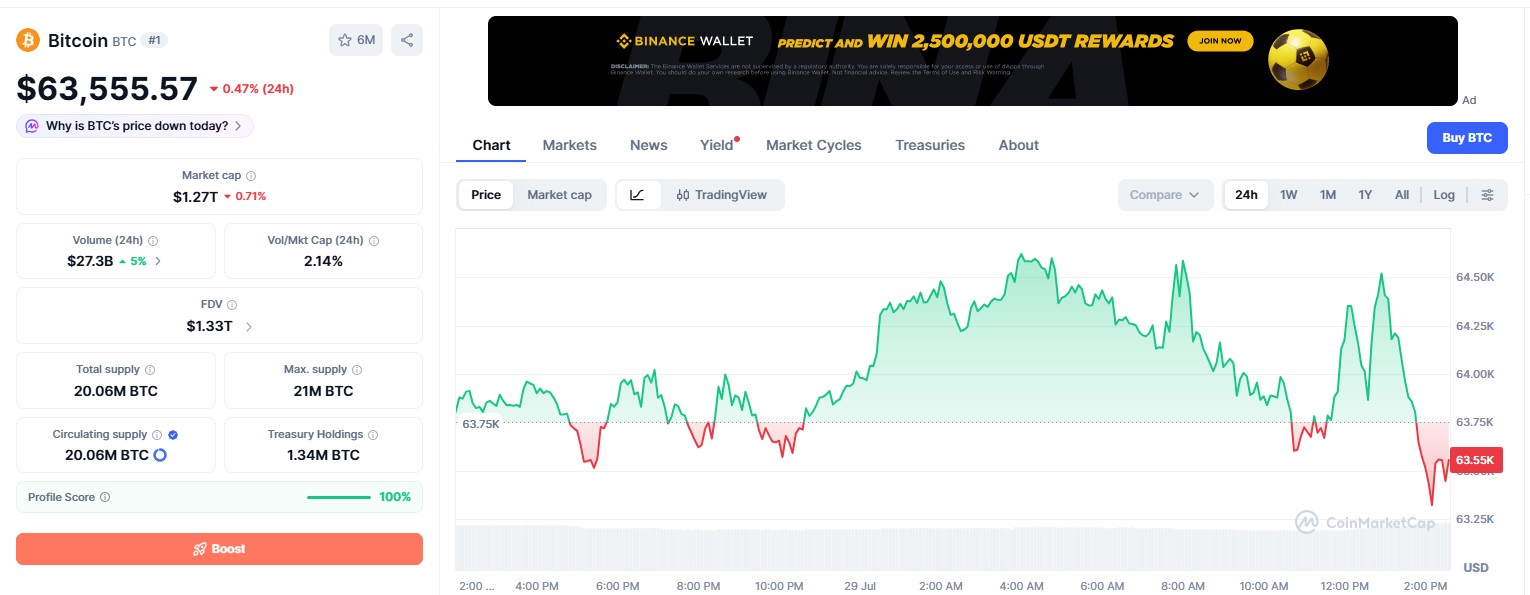1530x595 pixels.
Task: Click the circulating supply progress ring icon
Action: 159,455
